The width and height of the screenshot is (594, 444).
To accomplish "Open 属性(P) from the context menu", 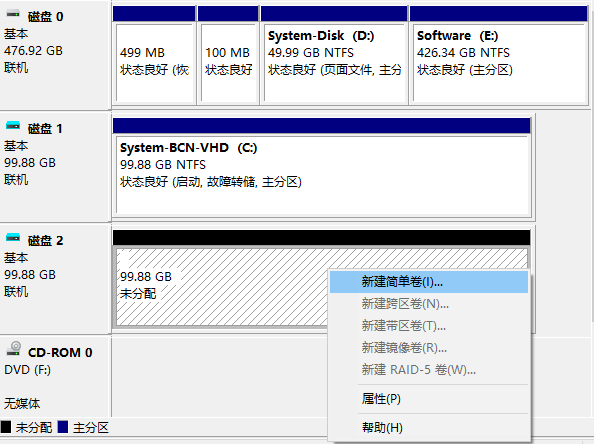I will click(429, 399).
